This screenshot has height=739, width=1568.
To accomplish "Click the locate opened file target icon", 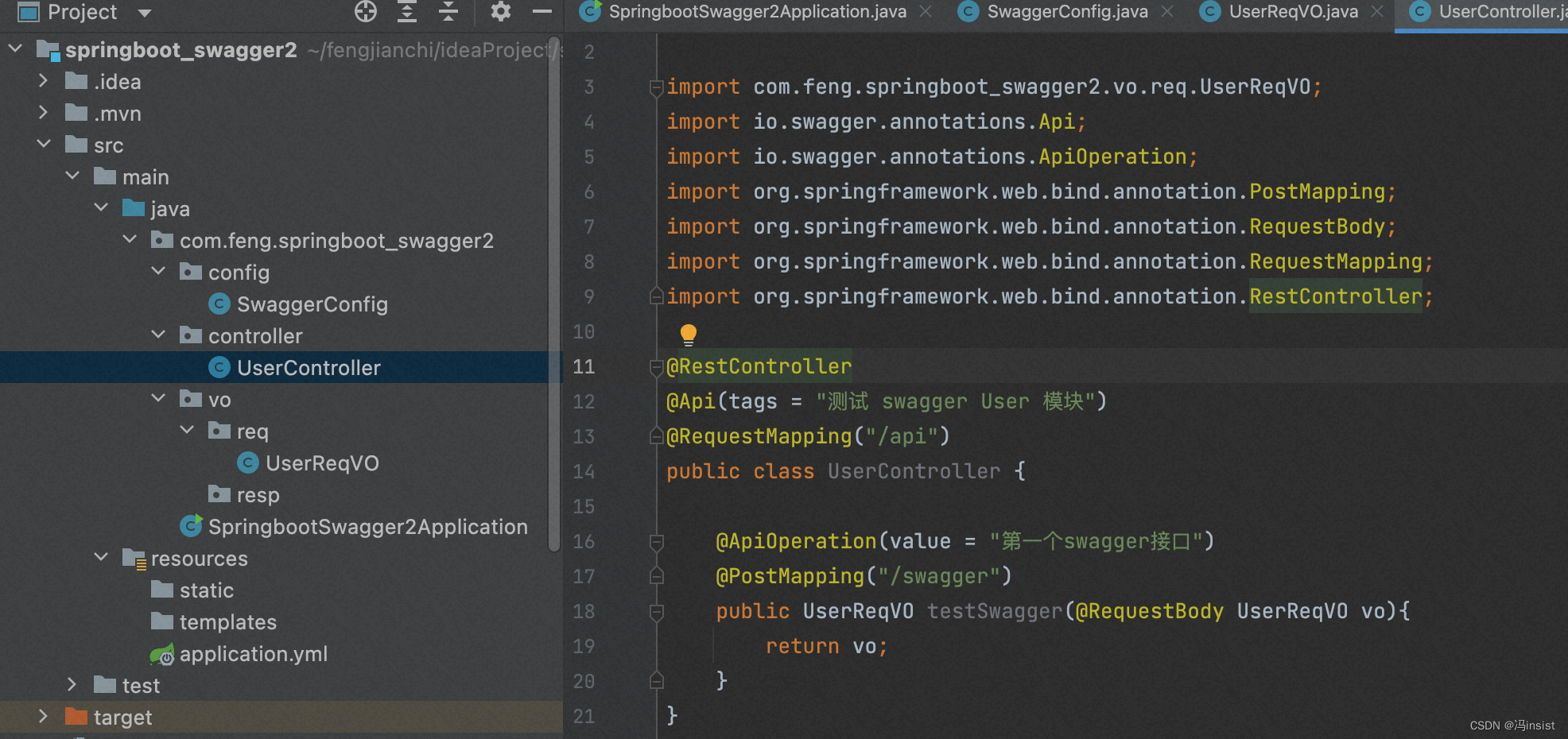I will tap(366, 12).
